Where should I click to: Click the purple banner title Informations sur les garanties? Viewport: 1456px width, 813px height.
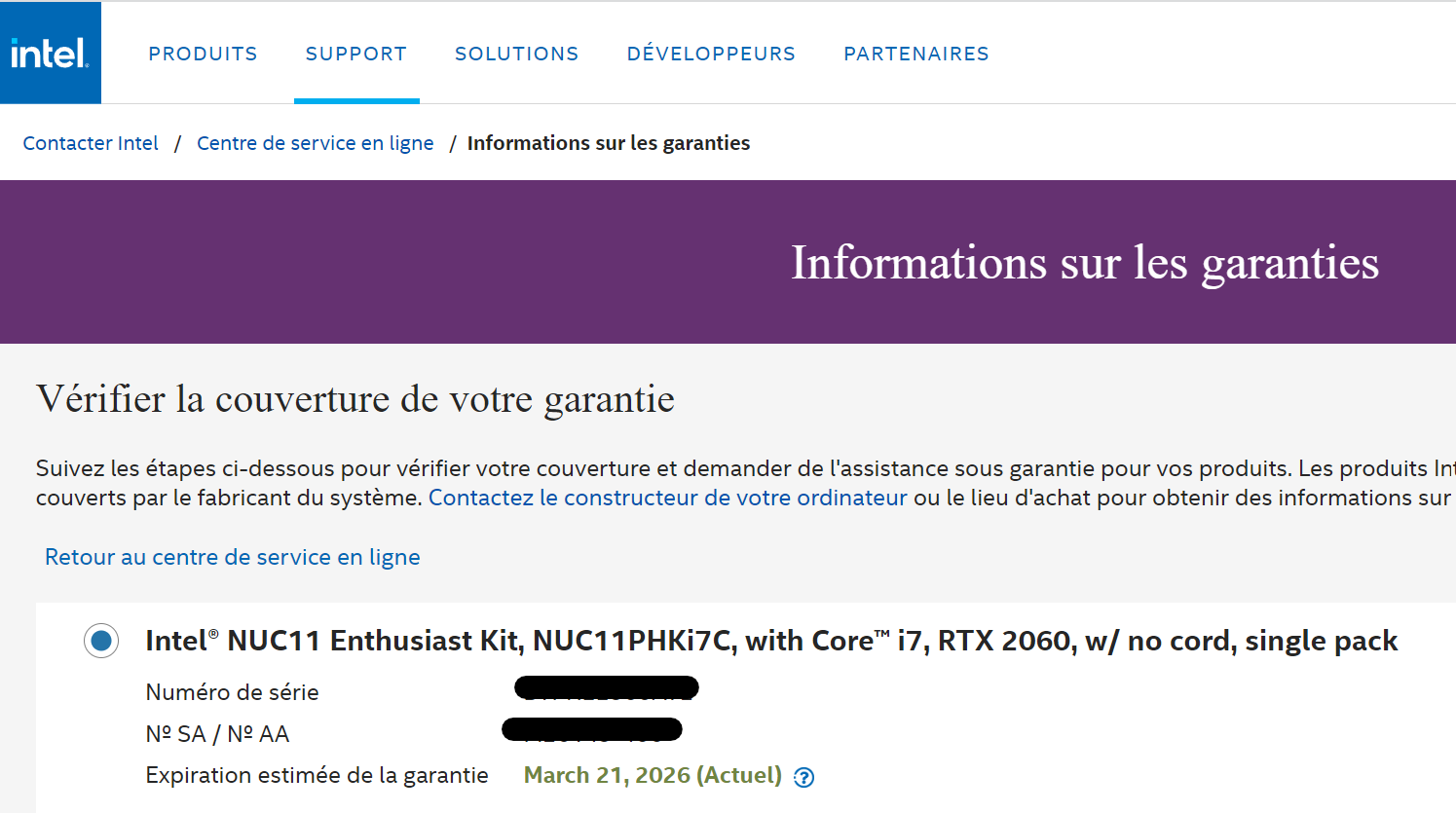tap(1085, 263)
